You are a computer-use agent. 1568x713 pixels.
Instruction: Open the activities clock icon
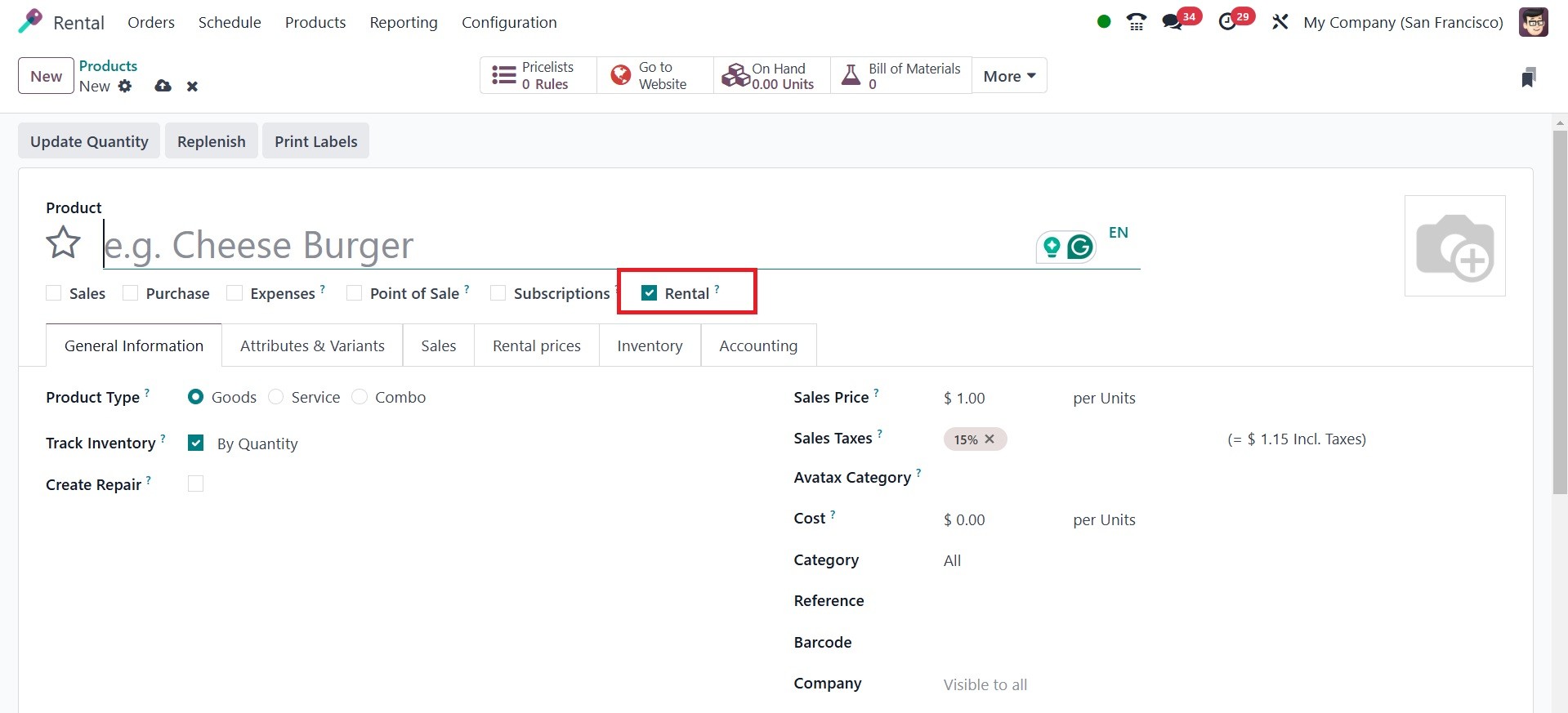click(1227, 22)
